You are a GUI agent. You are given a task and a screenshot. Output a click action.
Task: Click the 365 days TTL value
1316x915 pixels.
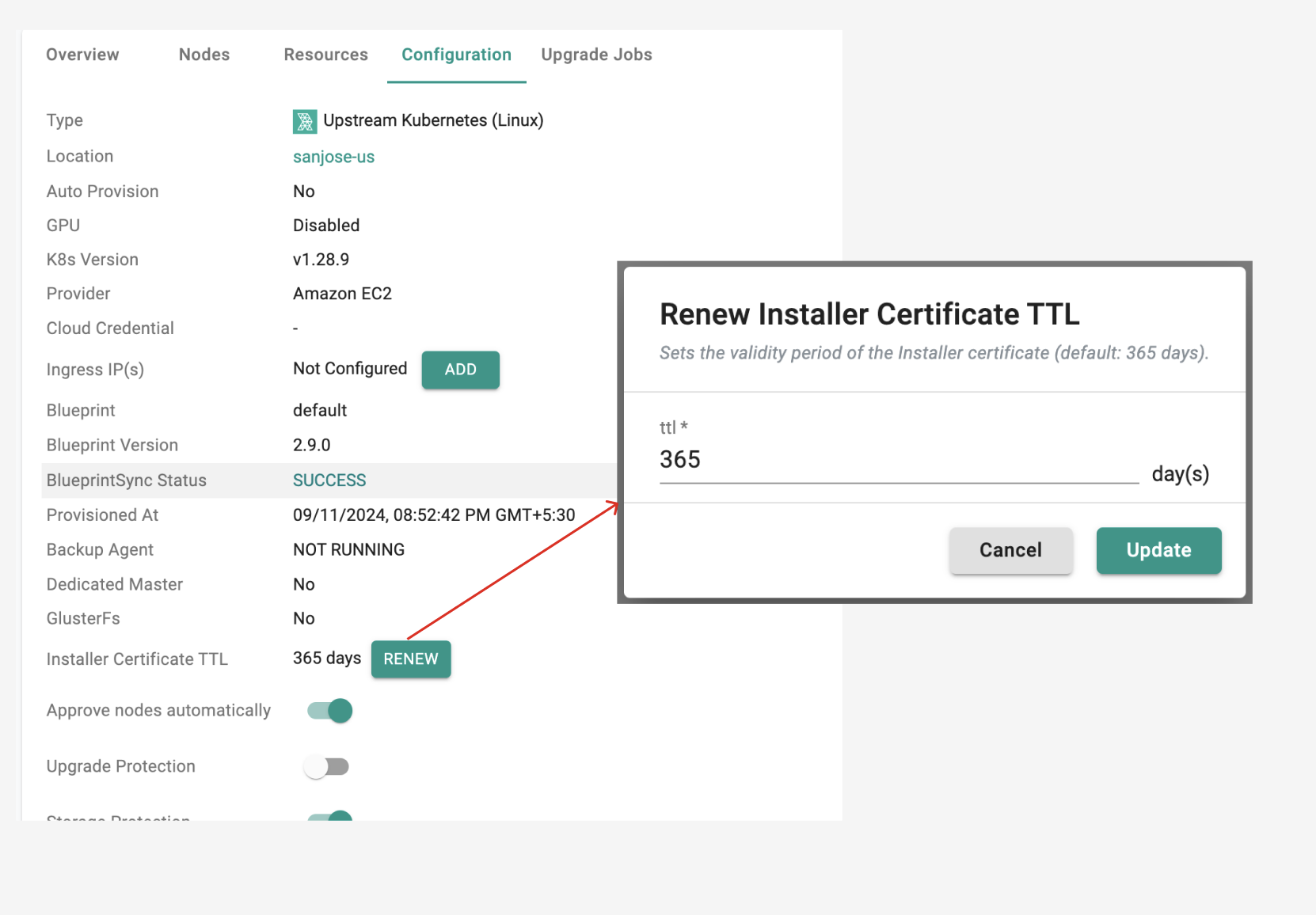pos(327,659)
